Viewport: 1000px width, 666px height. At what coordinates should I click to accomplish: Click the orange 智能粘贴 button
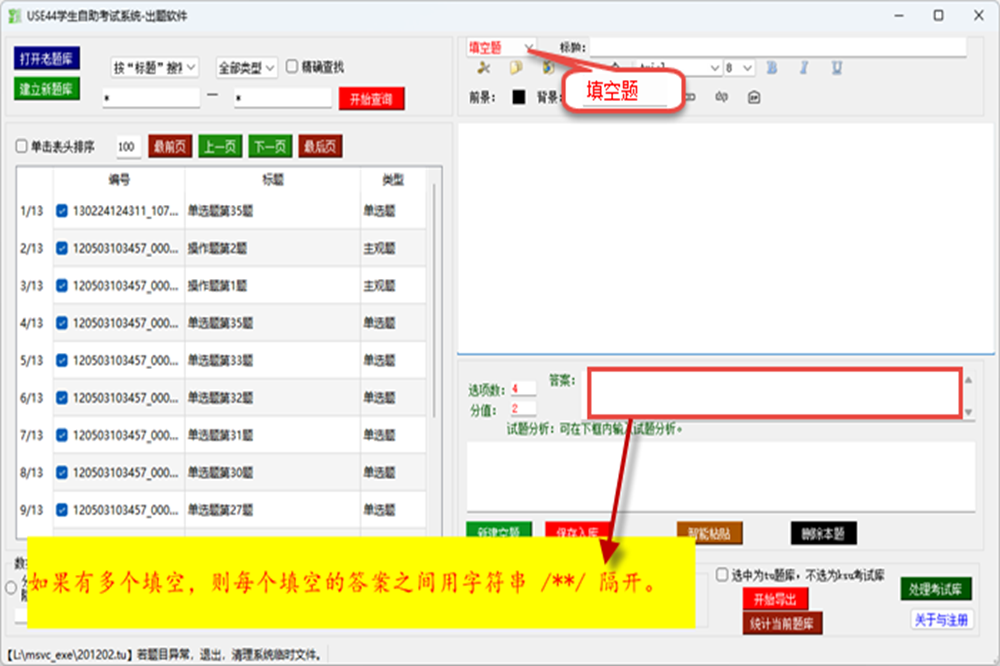[709, 533]
